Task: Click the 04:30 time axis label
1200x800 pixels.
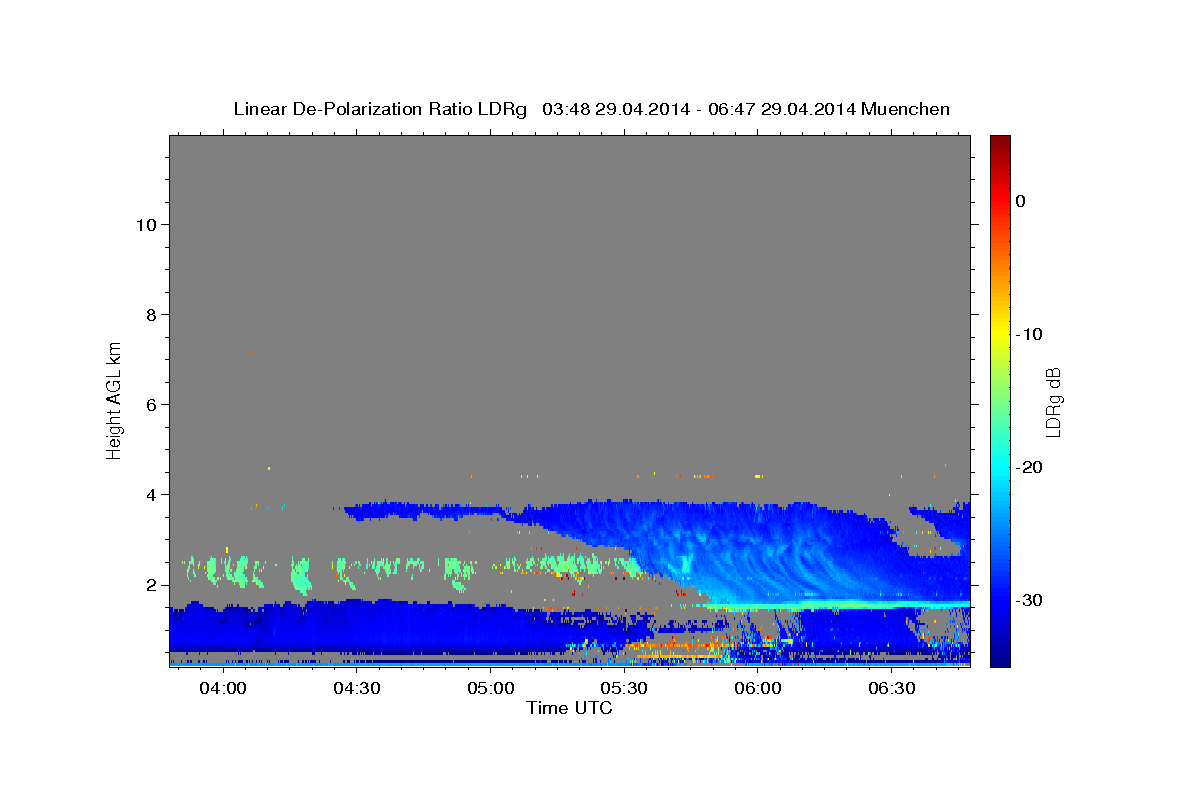Action: [x=356, y=689]
